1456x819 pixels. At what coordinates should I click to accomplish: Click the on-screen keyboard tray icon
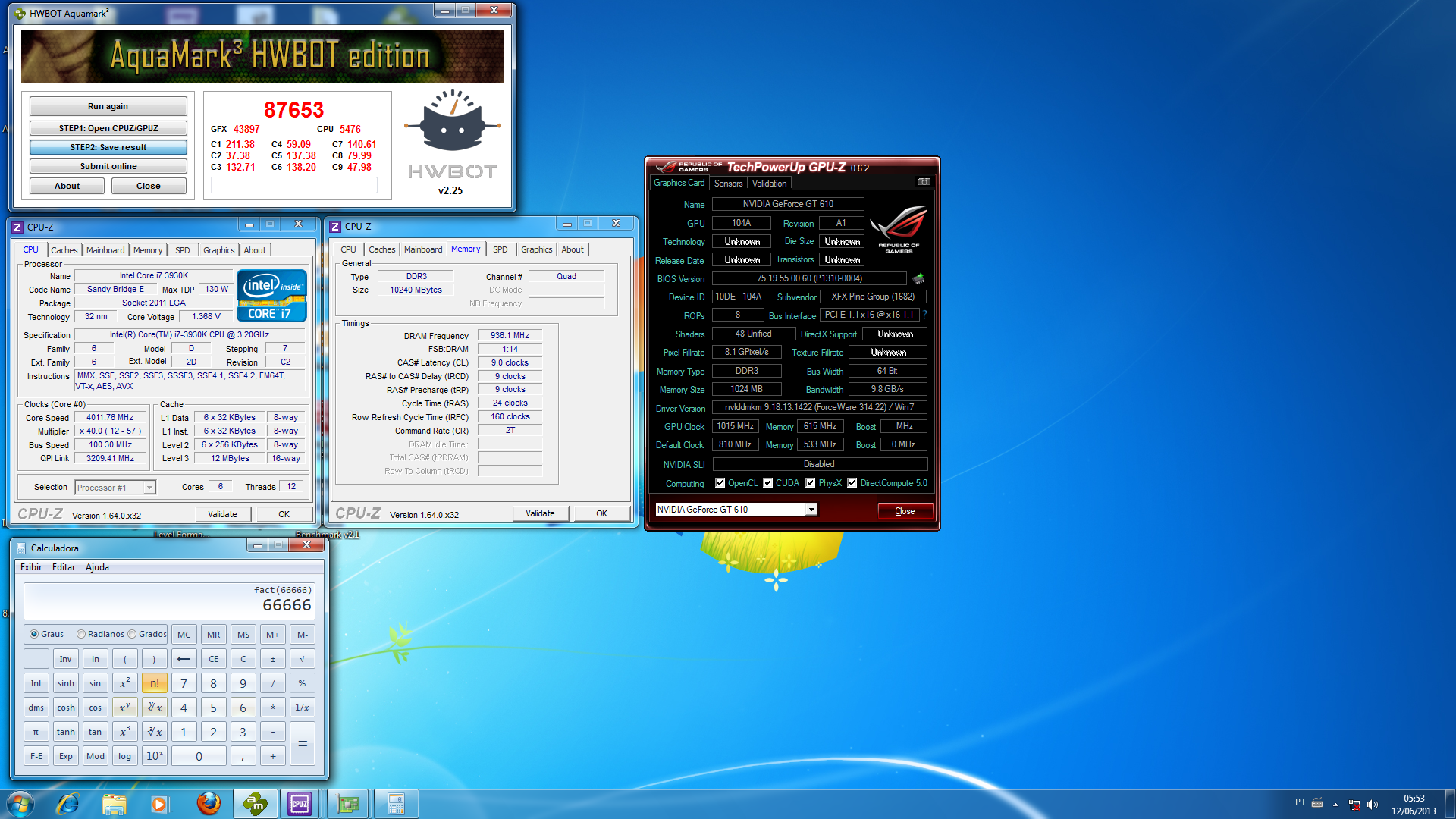pyautogui.click(x=1317, y=802)
